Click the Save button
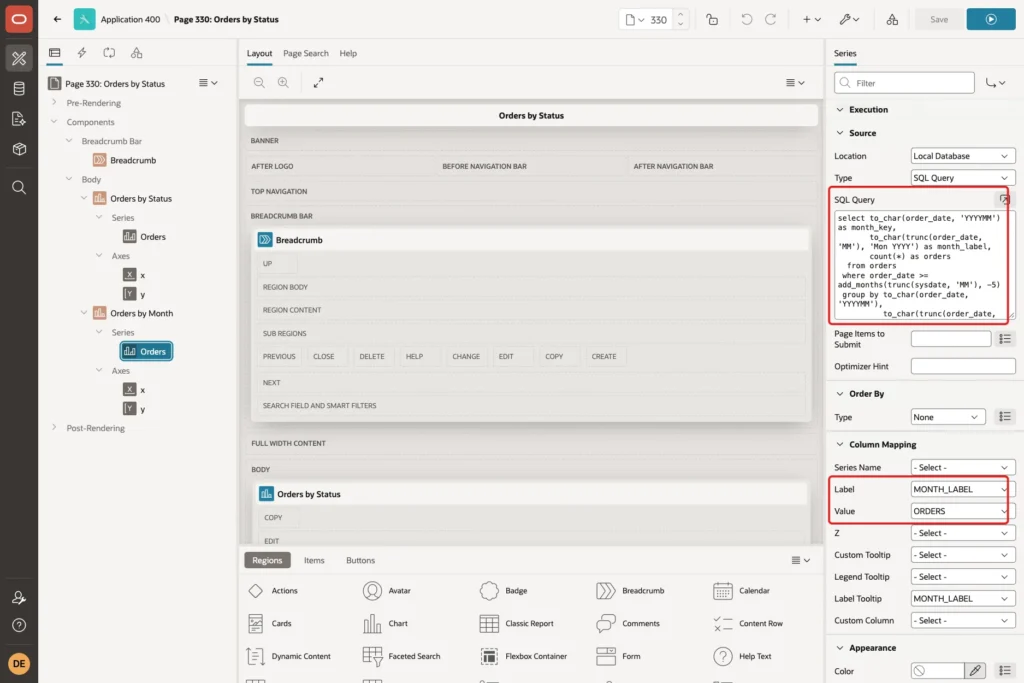The width and height of the screenshot is (1024, 683). pos(939,20)
